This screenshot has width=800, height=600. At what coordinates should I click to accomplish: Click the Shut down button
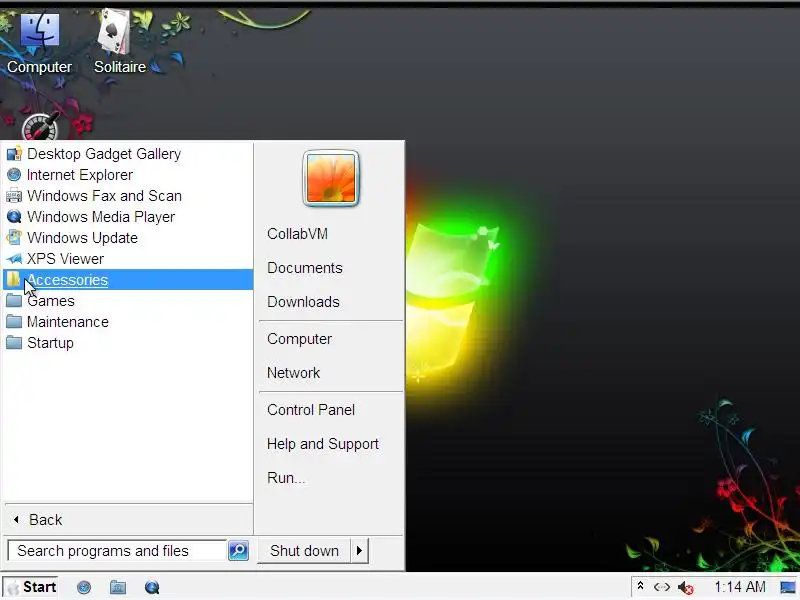[x=305, y=551]
